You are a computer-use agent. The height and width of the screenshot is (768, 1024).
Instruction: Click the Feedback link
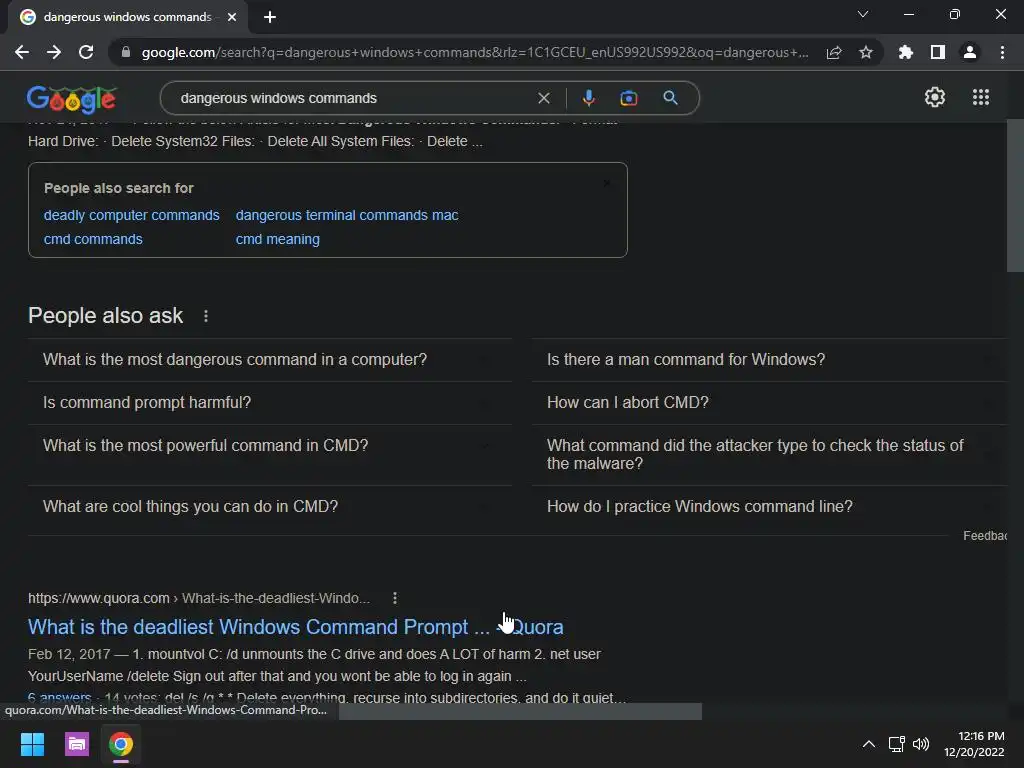pos(985,536)
